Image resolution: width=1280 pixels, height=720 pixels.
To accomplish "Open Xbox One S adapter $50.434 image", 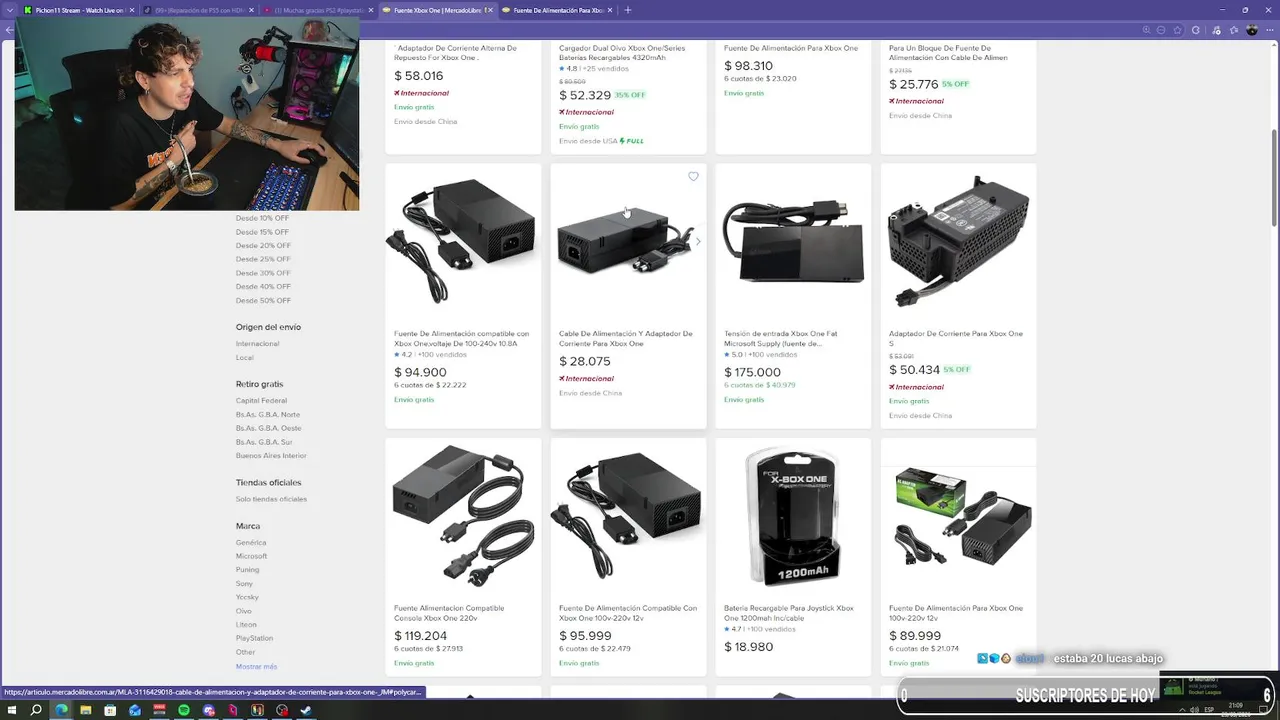I will pyautogui.click(x=958, y=242).
